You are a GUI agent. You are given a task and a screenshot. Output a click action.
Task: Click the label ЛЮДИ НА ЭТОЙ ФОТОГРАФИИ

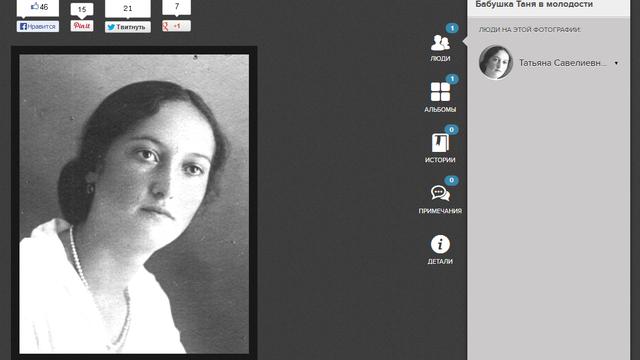529,30
